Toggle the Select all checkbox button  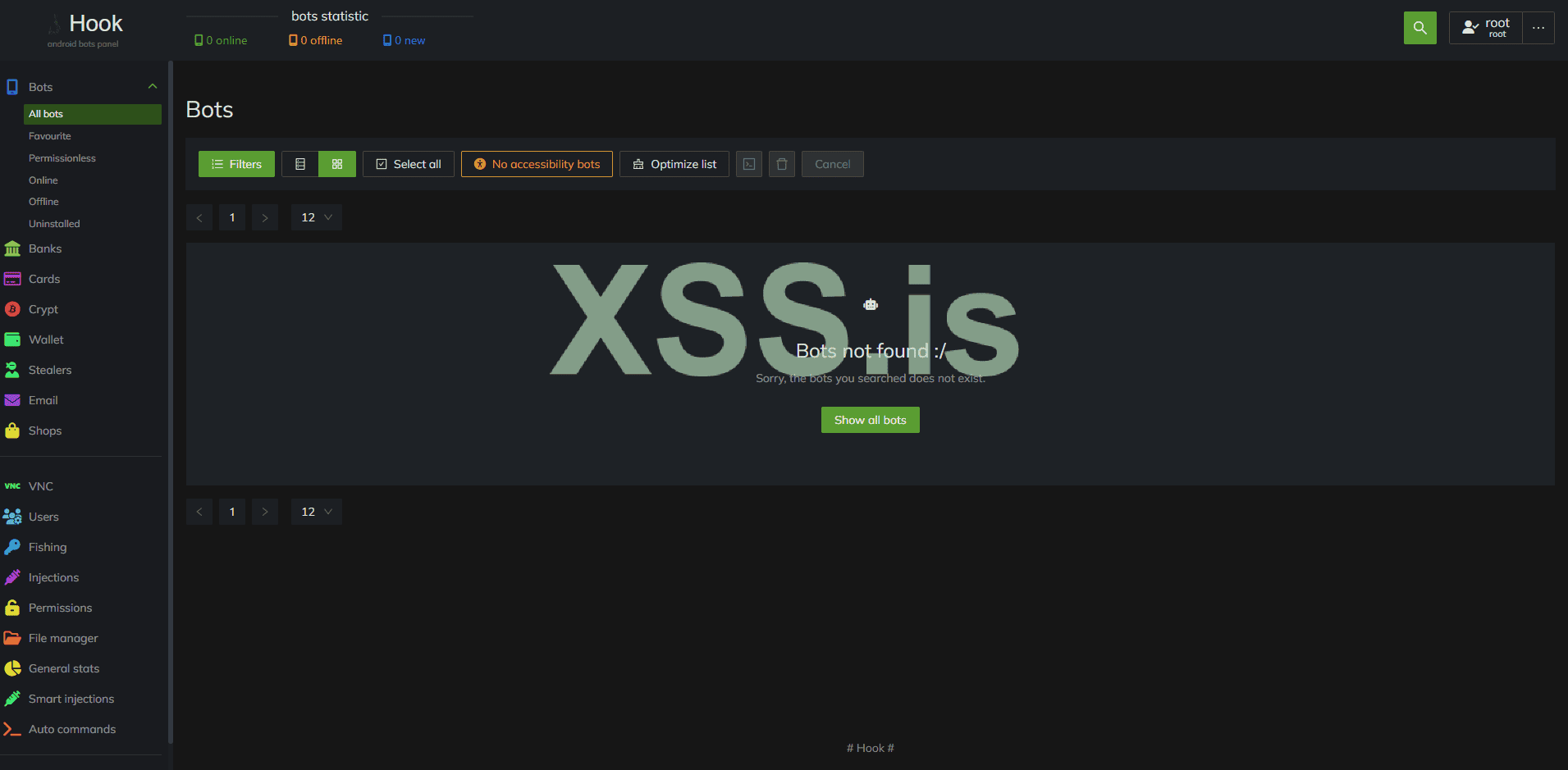(409, 164)
